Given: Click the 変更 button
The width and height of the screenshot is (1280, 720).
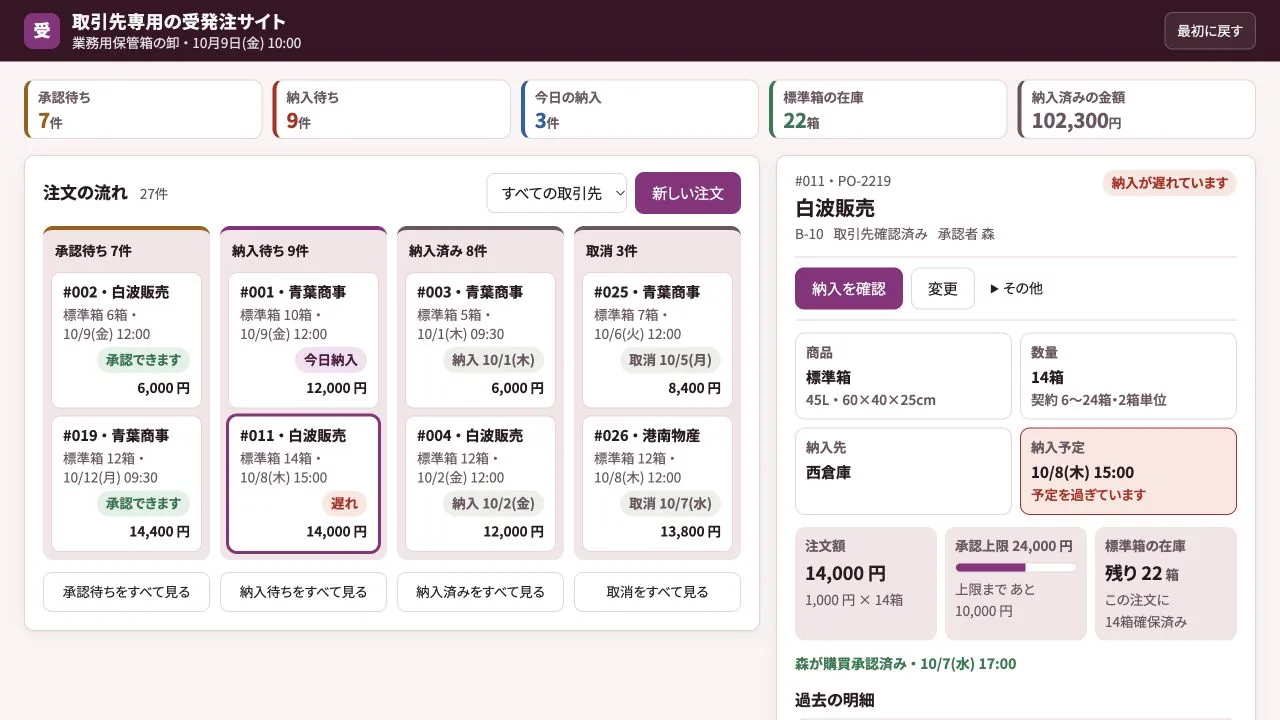Looking at the screenshot, I should pyautogui.click(x=943, y=288).
